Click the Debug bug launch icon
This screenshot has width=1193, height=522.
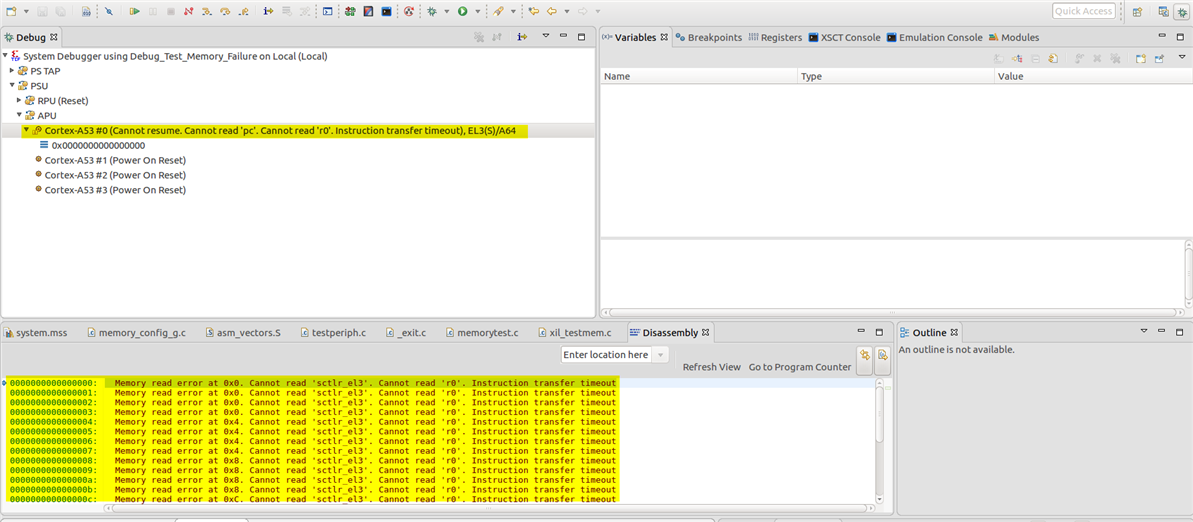point(432,11)
